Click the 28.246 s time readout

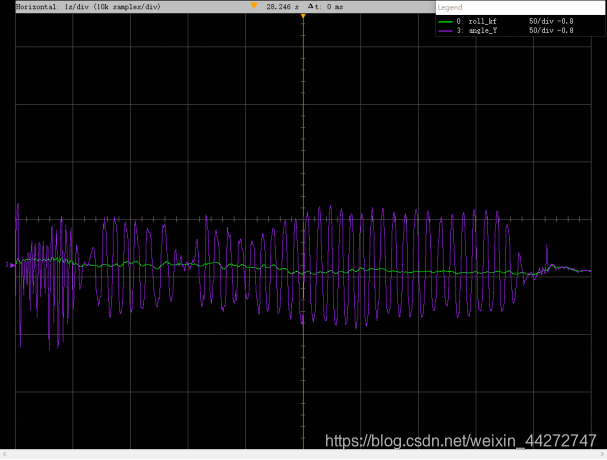[x=282, y=7]
